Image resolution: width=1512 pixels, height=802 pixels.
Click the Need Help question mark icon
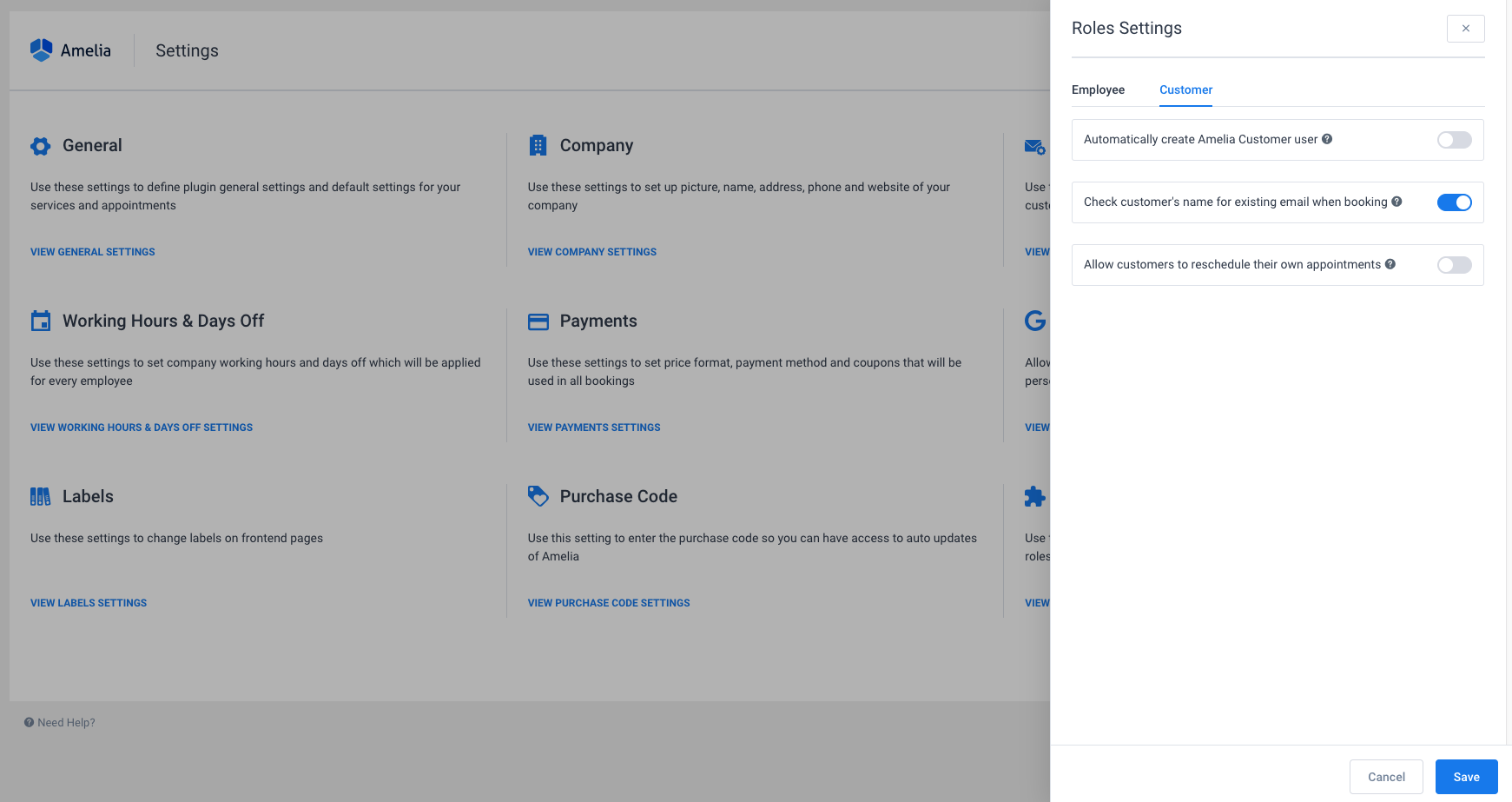29,722
